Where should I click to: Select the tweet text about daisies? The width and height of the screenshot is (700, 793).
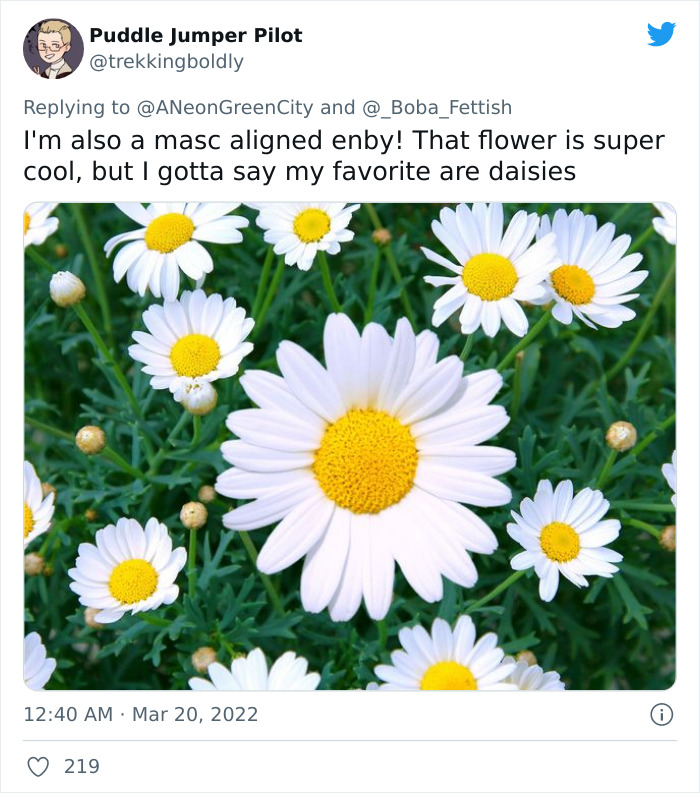pyautogui.click(x=344, y=156)
